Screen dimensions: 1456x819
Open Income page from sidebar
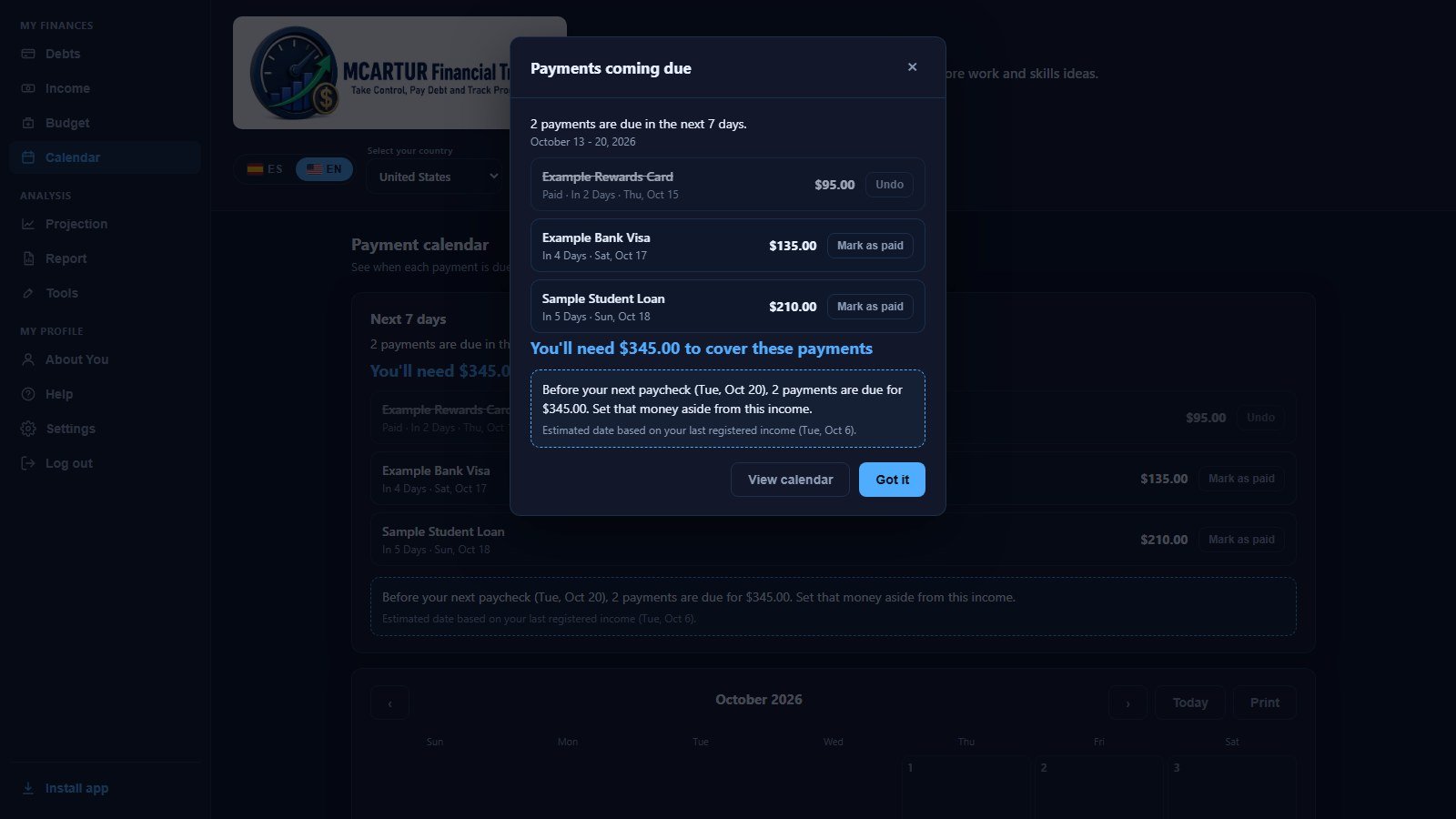click(x=105, y=88)
